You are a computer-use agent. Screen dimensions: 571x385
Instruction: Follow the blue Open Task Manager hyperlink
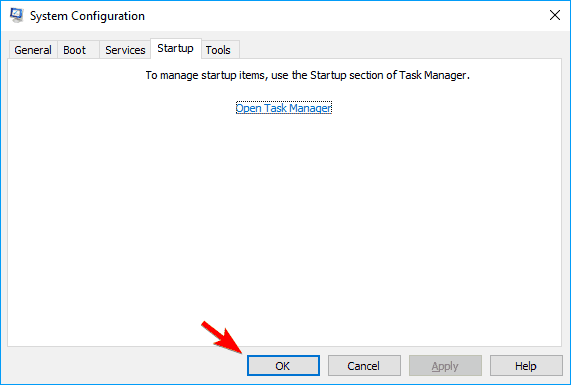click(284, 108)
